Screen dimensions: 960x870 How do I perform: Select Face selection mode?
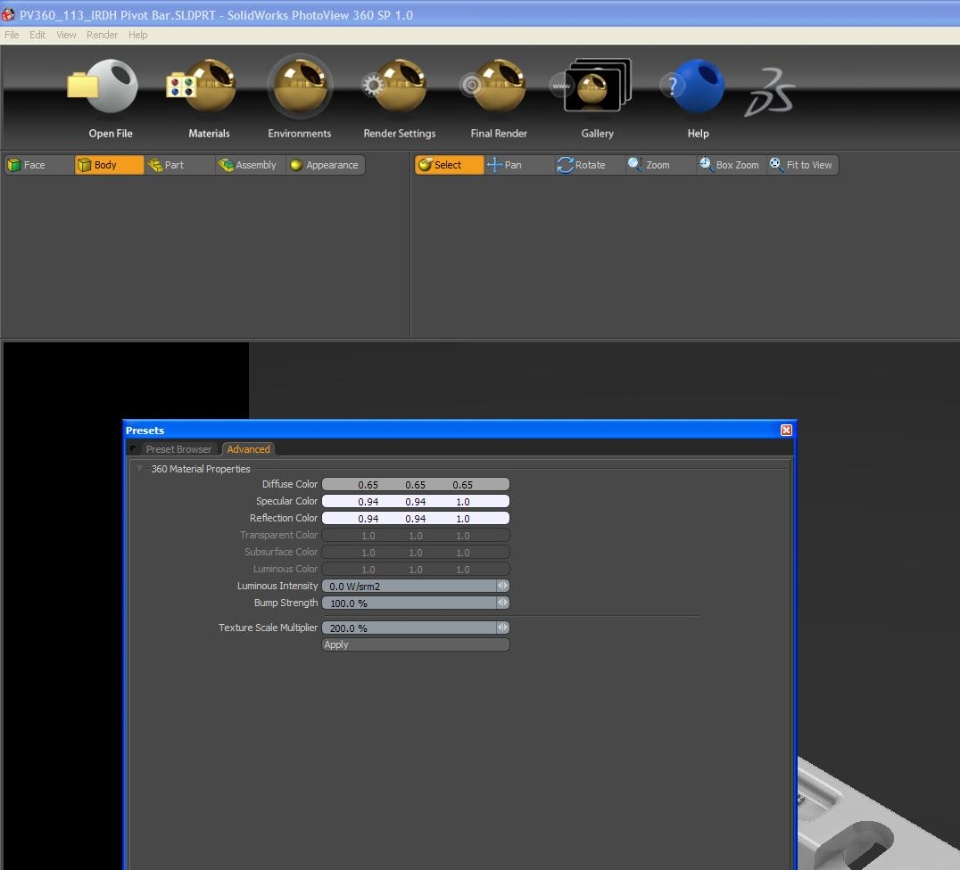click(39, 165)
